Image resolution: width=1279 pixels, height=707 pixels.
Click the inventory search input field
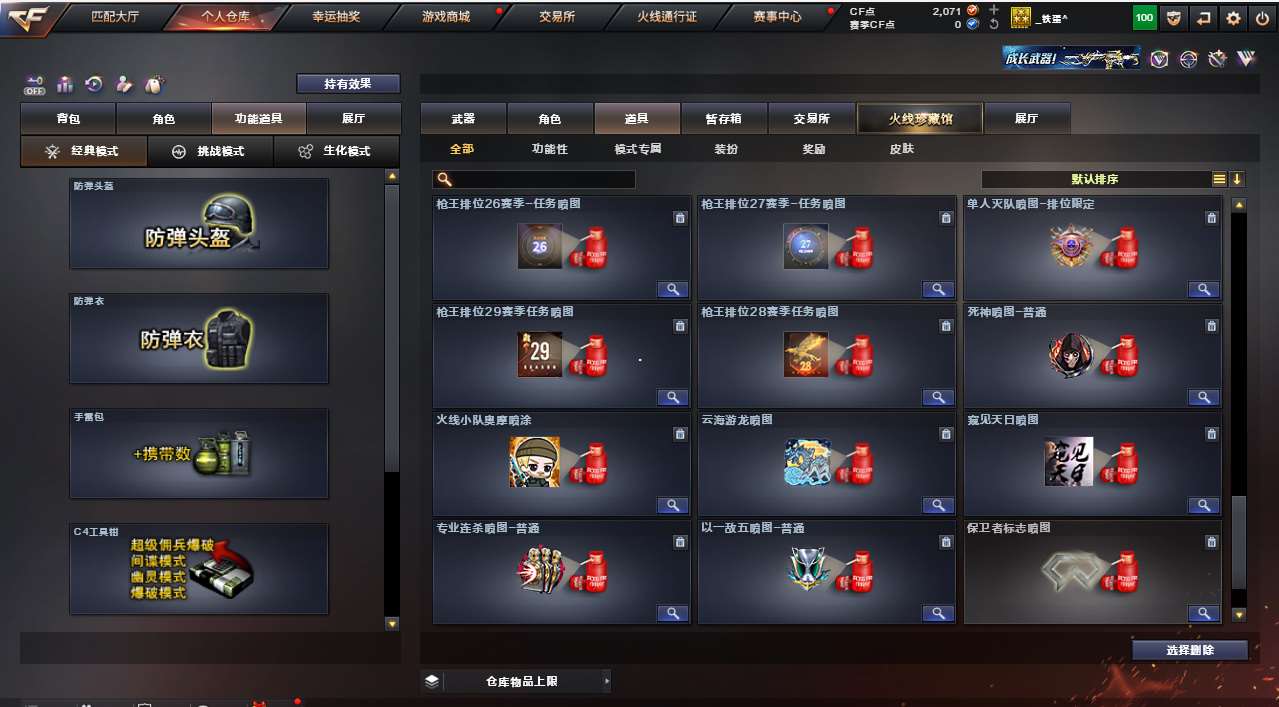point(534,180)
